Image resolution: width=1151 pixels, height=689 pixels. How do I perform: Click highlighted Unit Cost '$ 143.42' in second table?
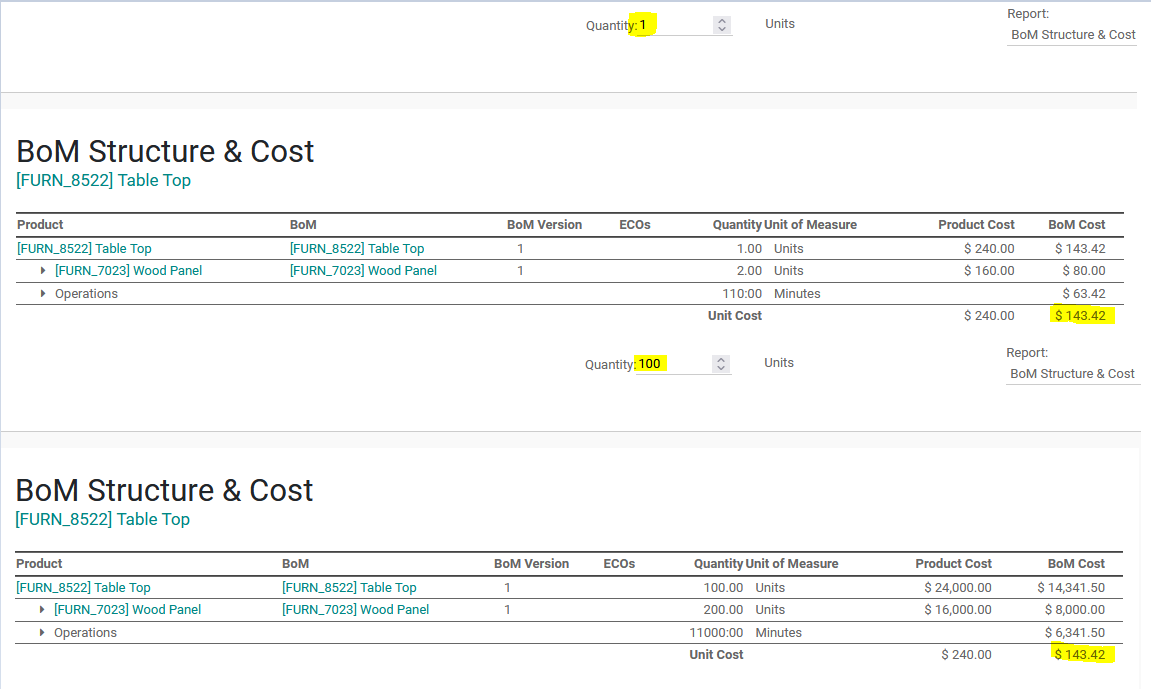click(x=1080, y=655)
